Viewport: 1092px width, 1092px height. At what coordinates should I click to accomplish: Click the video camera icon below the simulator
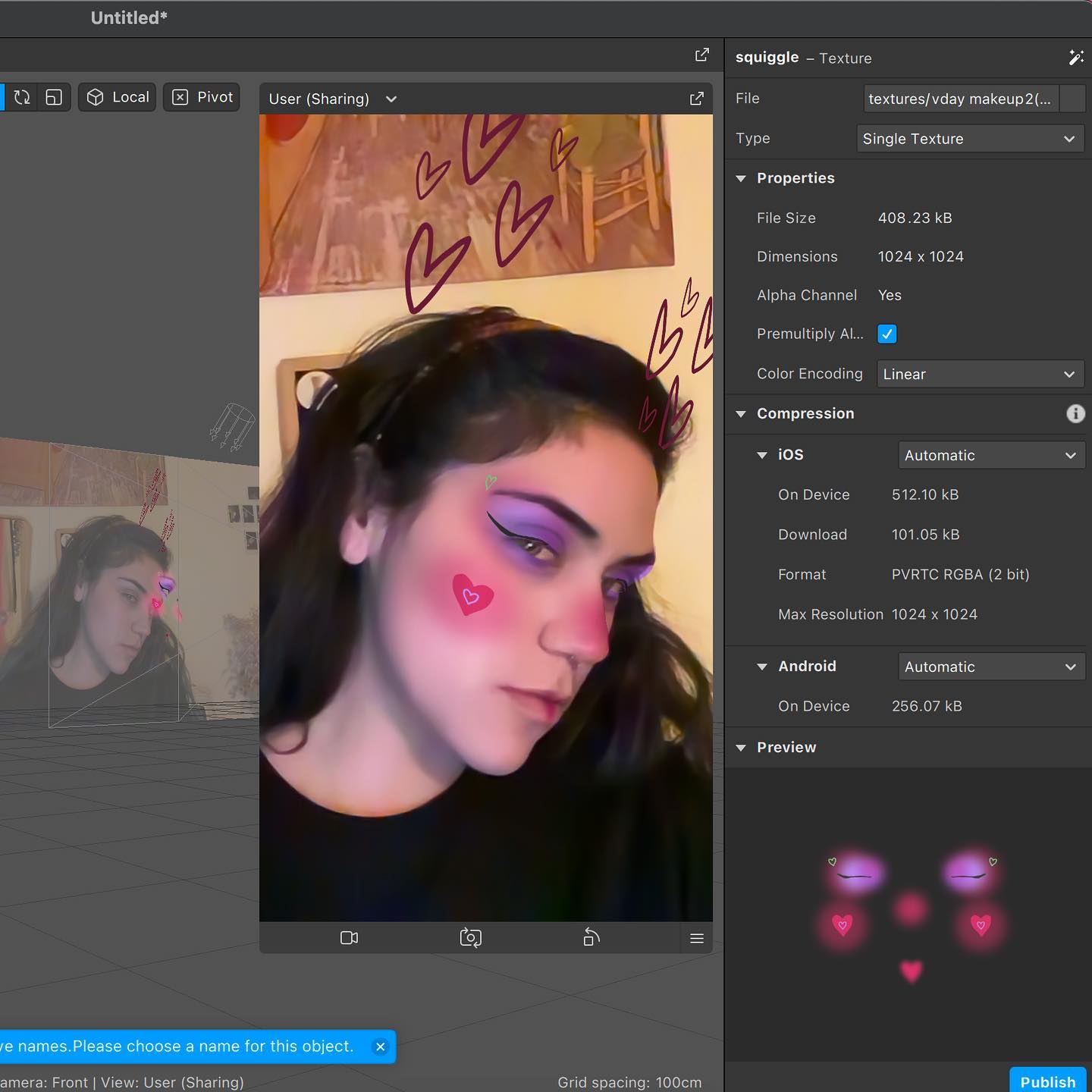click(x=349, y=938)
